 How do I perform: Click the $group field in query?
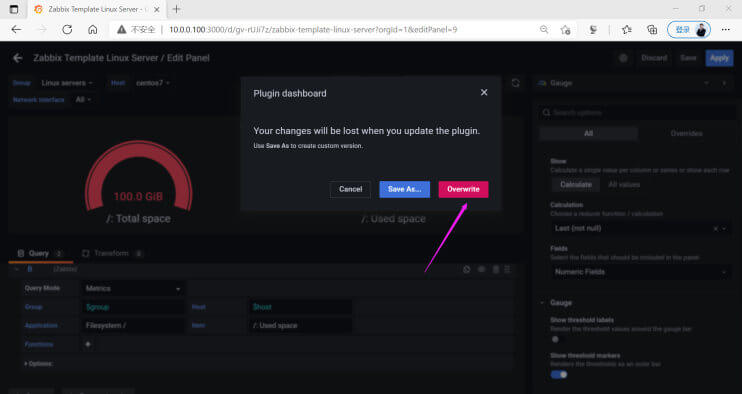coord(133,307)
